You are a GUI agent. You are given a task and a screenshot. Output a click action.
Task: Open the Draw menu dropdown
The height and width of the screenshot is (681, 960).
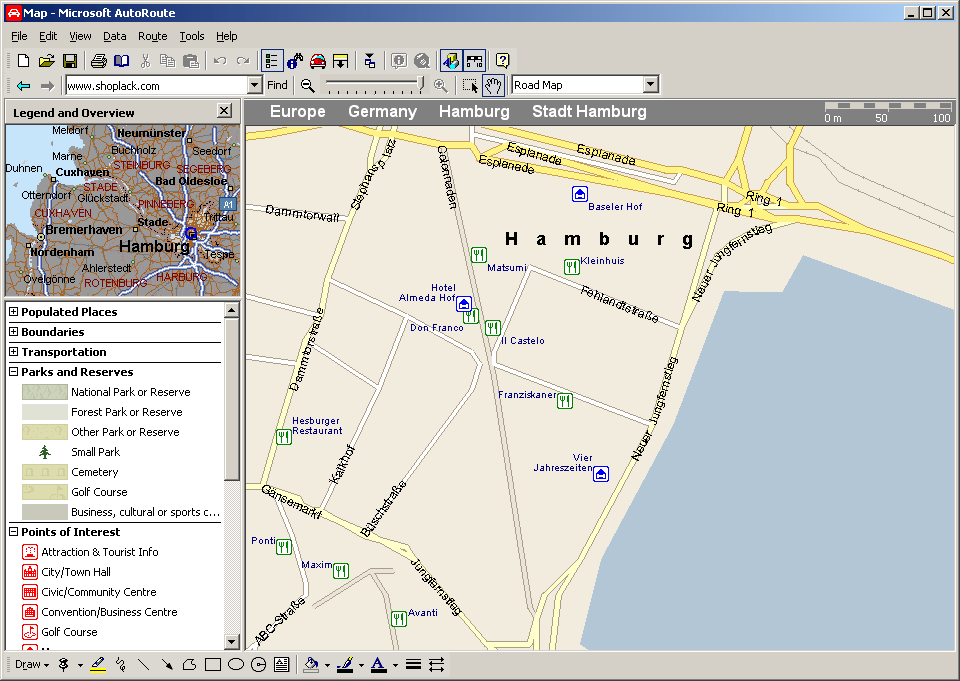[32, 664]
